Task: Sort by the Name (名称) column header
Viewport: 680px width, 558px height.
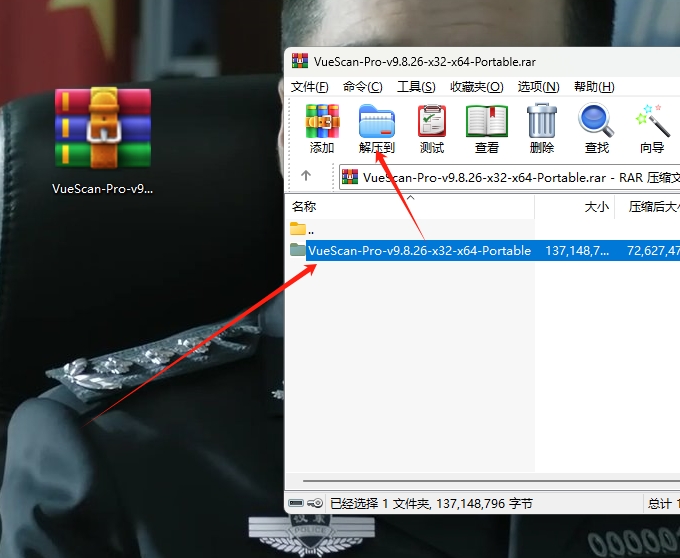Action: point(410,207)
